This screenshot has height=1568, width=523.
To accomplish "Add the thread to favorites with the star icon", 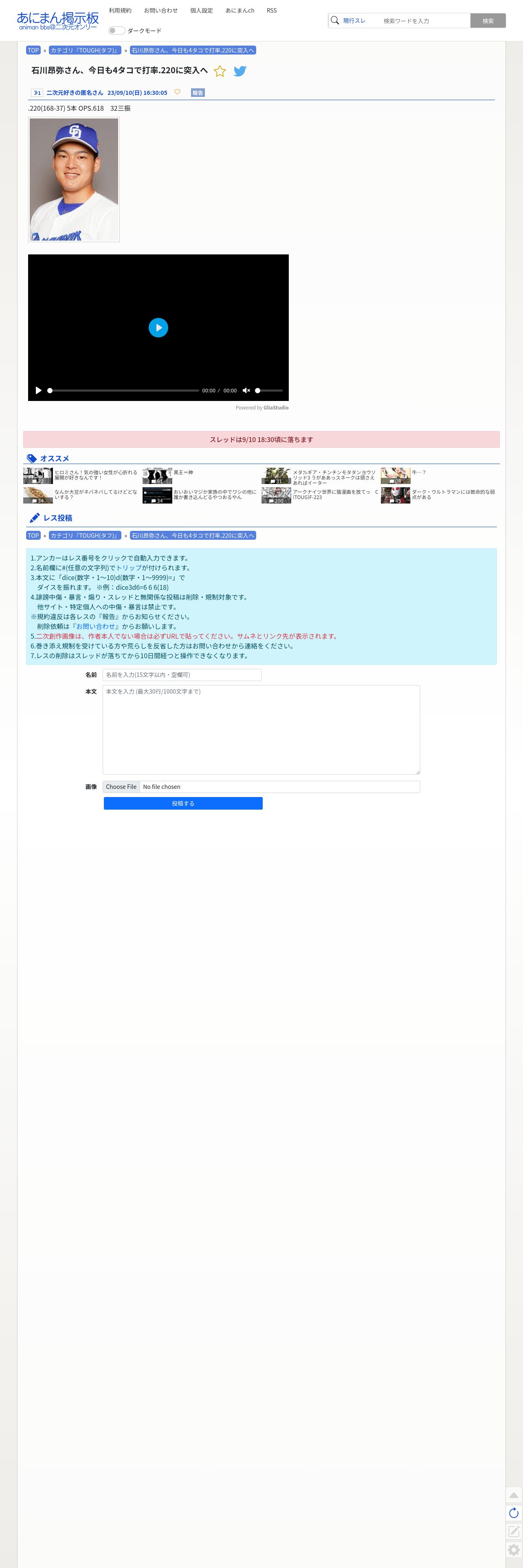I will [x=220, y=71].
